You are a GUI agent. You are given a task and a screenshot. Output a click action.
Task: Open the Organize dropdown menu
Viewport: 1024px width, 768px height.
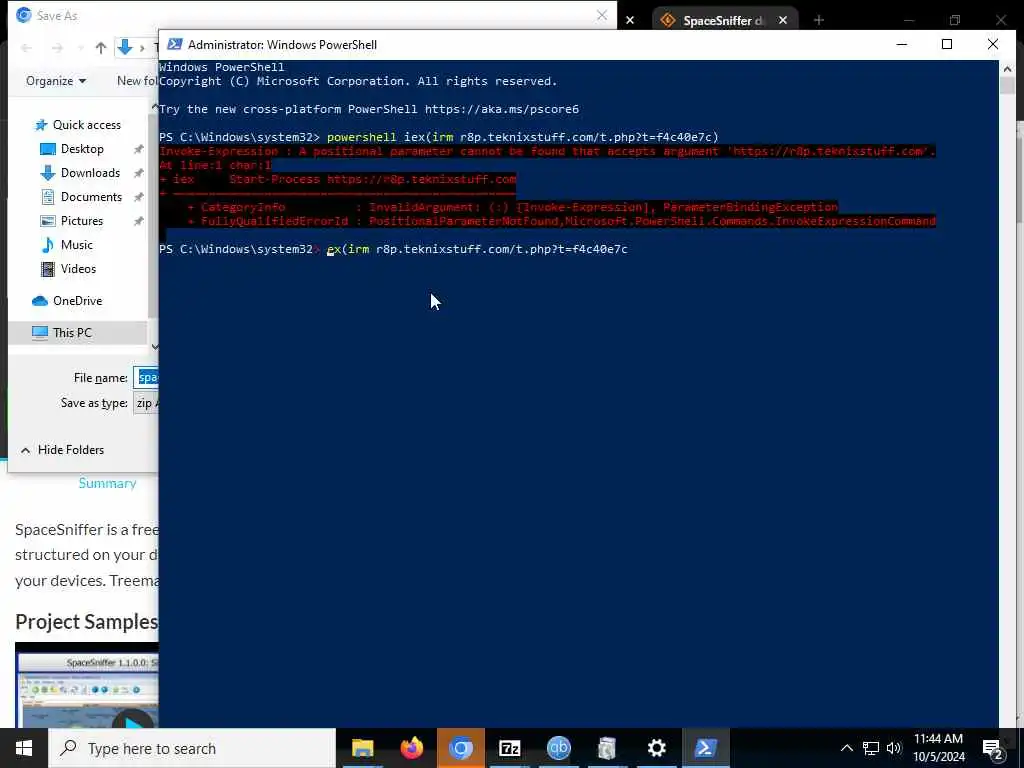56,81
